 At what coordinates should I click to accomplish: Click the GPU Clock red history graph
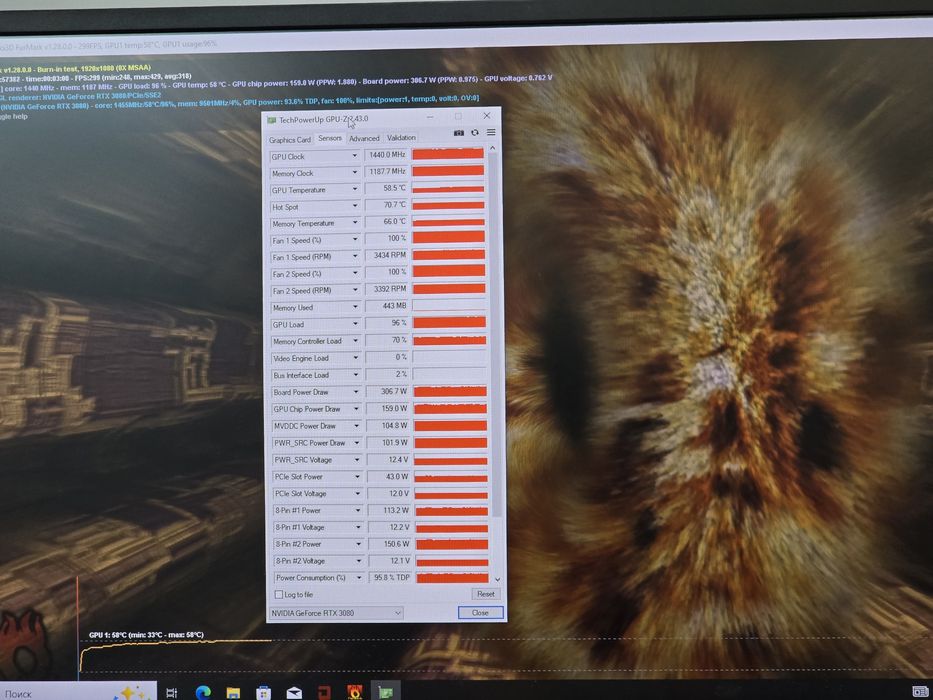coord(448,154)
